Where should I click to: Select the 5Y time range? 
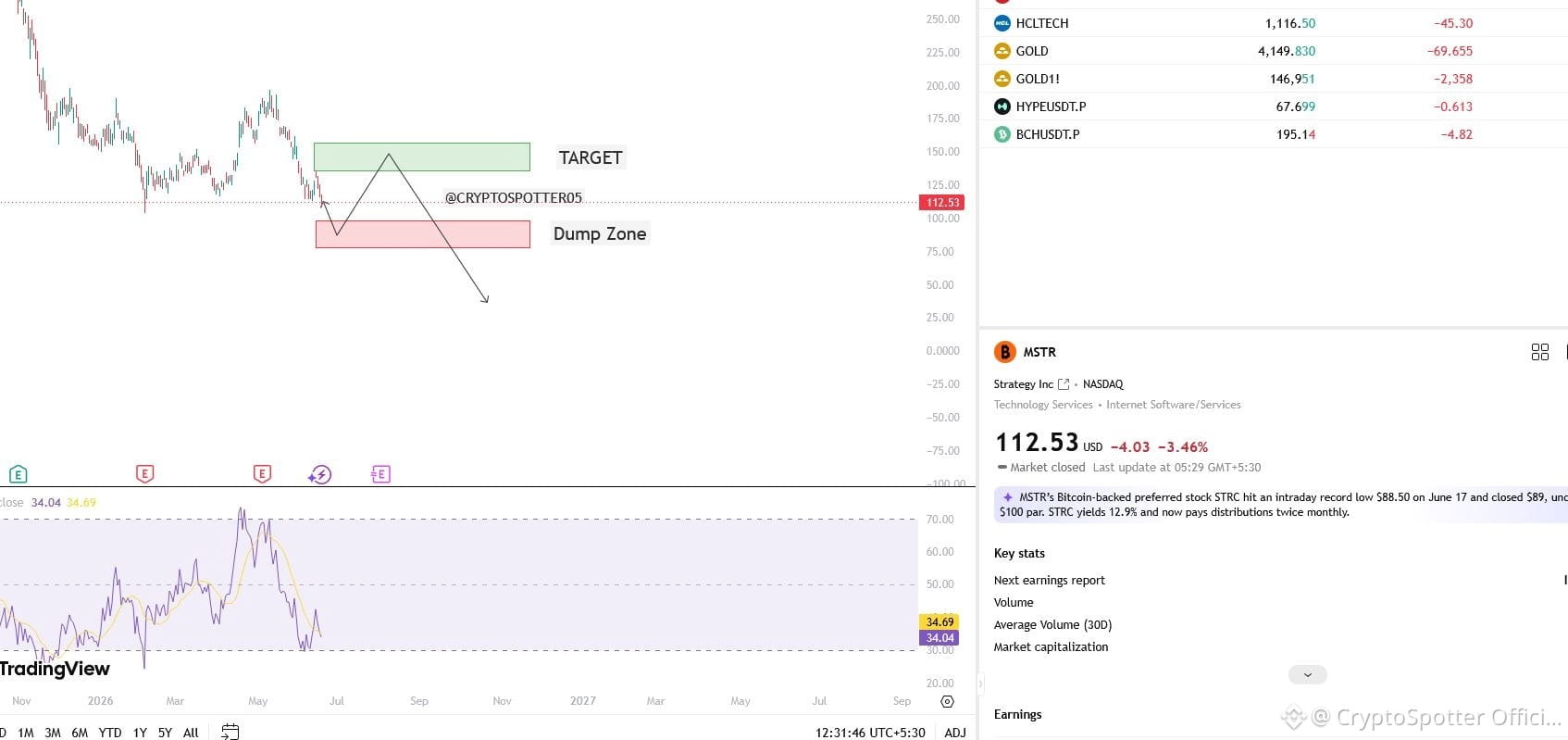165,733
